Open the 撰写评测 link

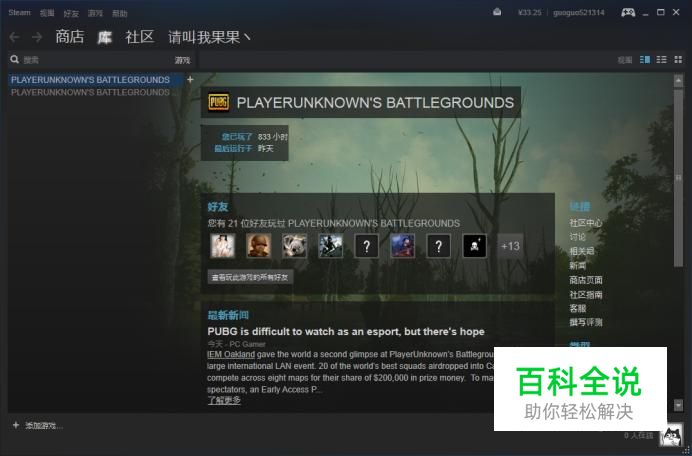pos(586,322)
